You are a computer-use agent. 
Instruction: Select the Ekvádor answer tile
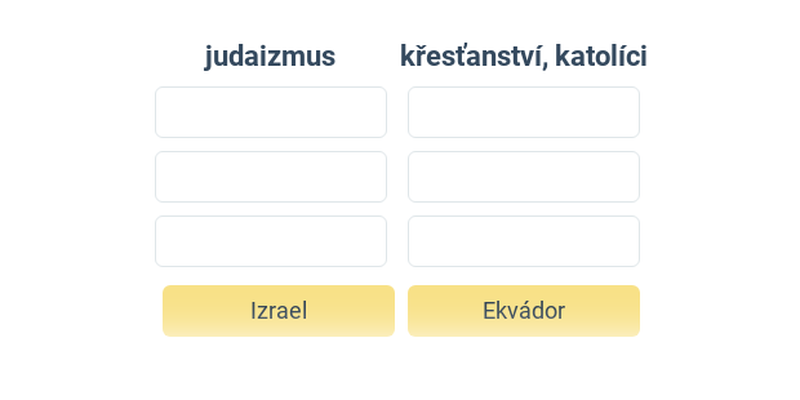523,311
